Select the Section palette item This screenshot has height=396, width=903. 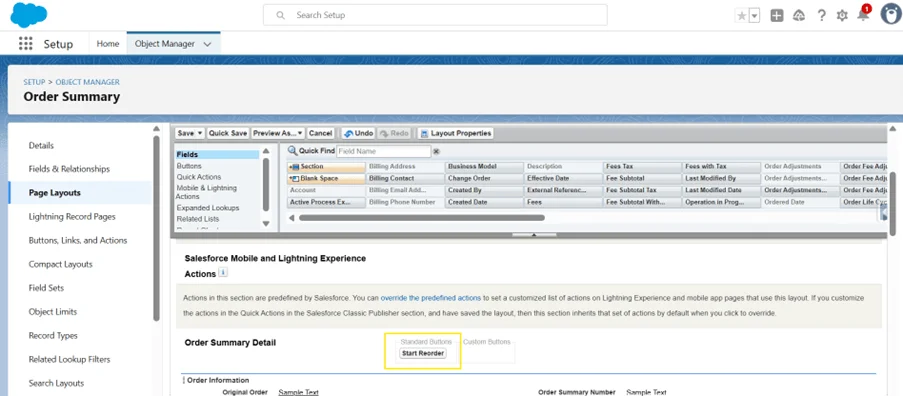point(327,166)
